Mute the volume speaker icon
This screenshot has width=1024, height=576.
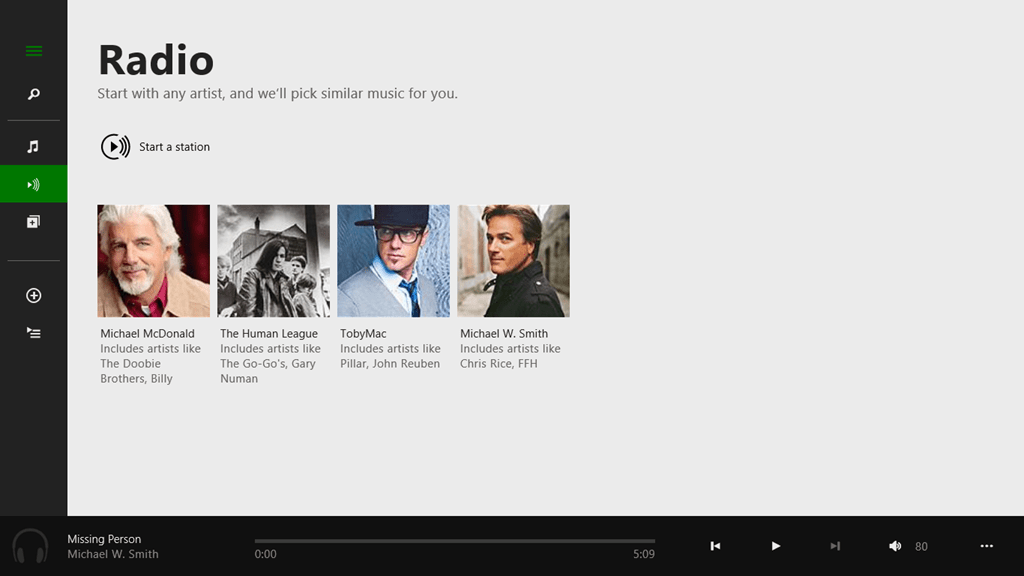(x=895, y=546)
